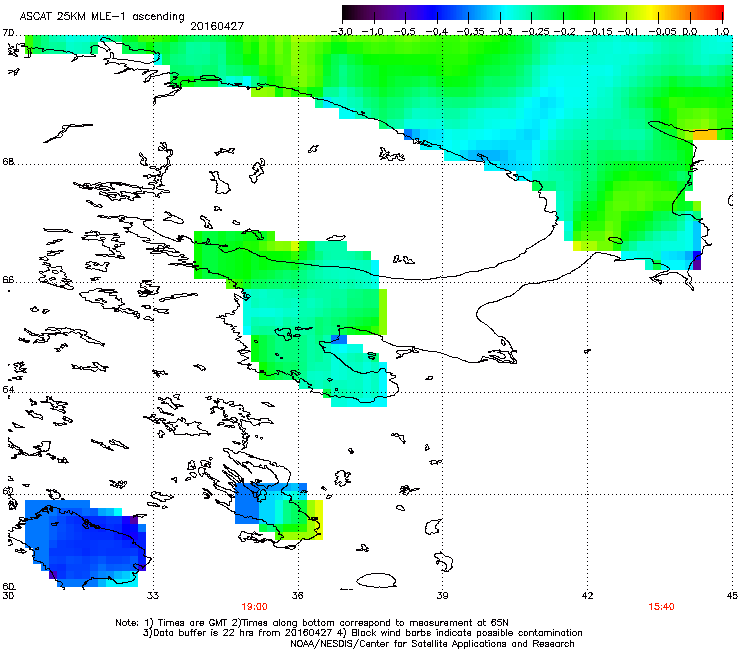Click the '42' longitude axis label
This screenshot has height=650, width=740.
(587, 596)
